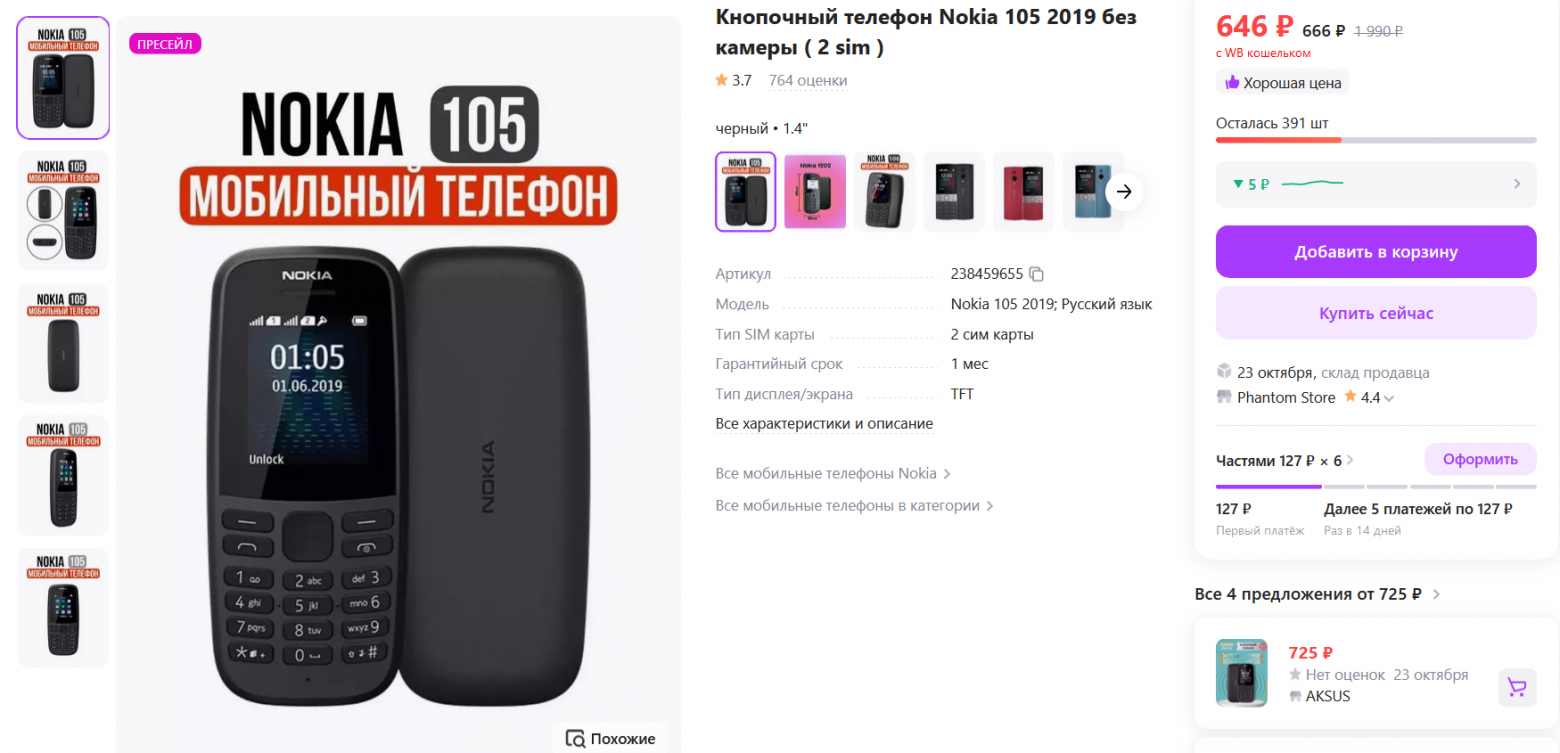Open Все характеристики и описание link

[824, 424]
